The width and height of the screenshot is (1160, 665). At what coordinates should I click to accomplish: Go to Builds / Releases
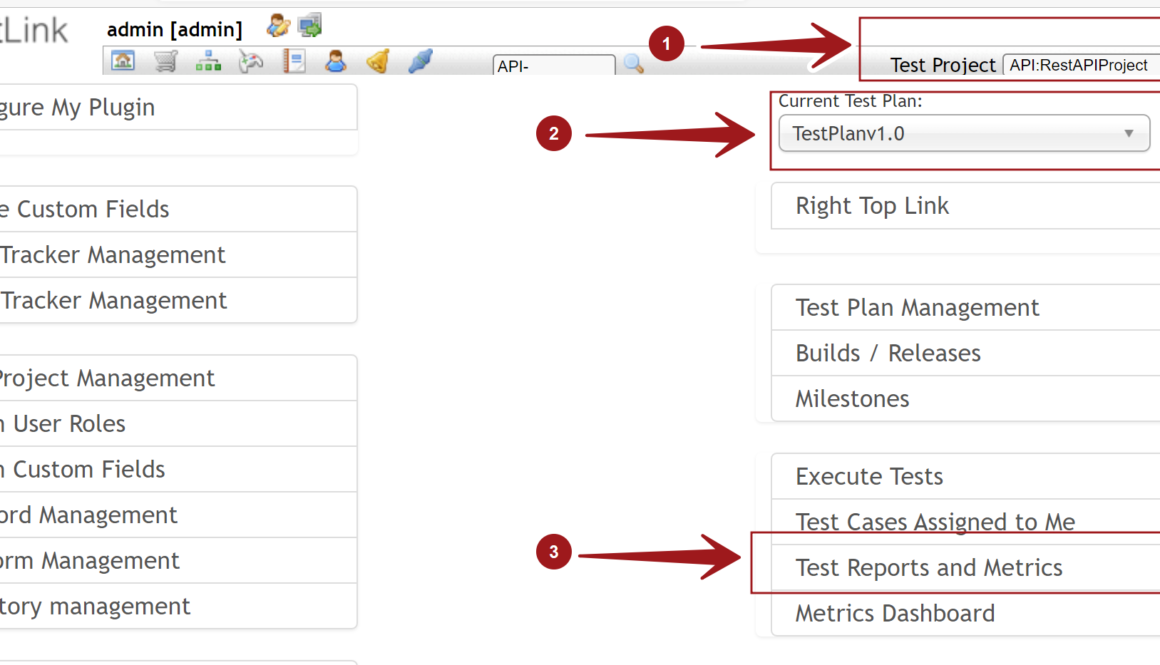coord(888,353)
